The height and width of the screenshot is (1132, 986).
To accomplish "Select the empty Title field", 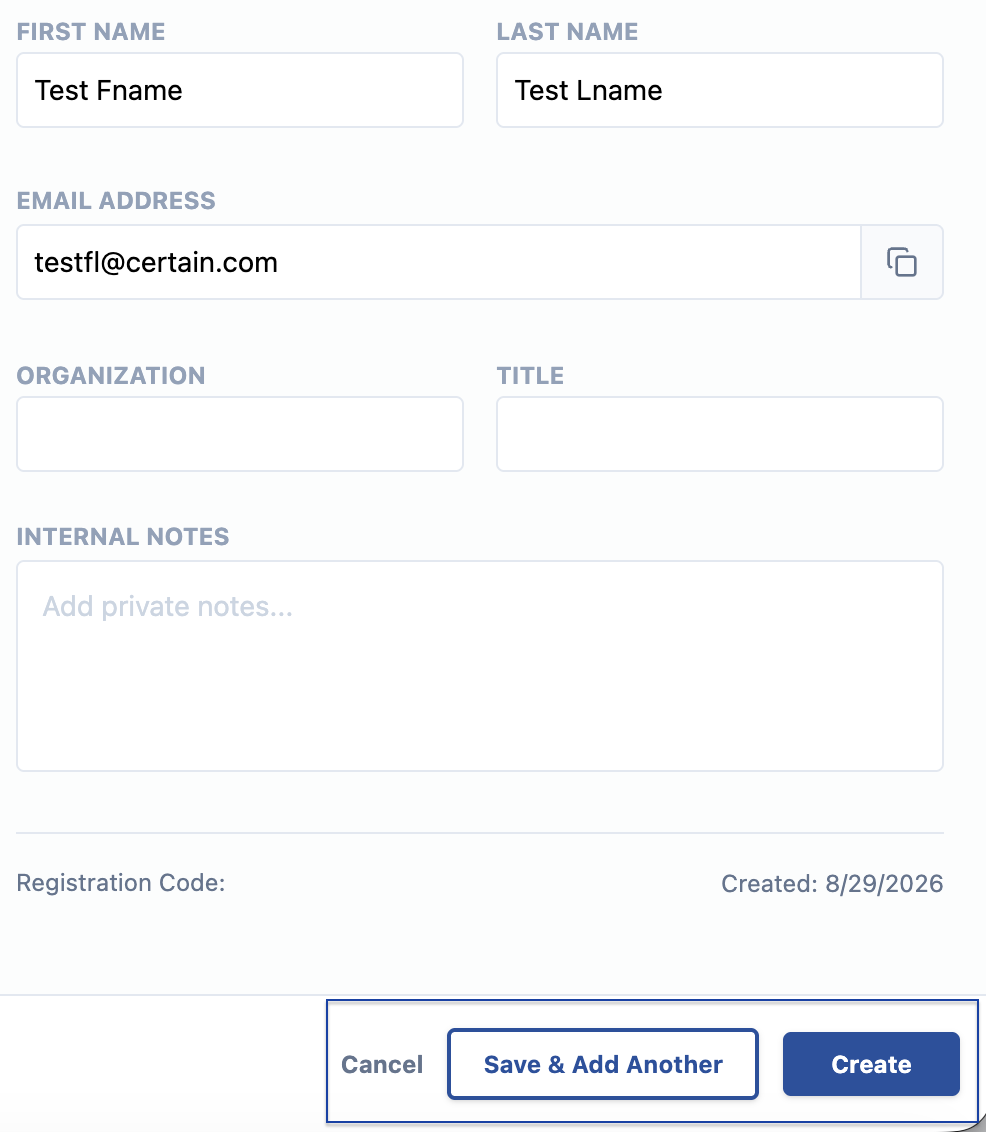I will point(720,434).
